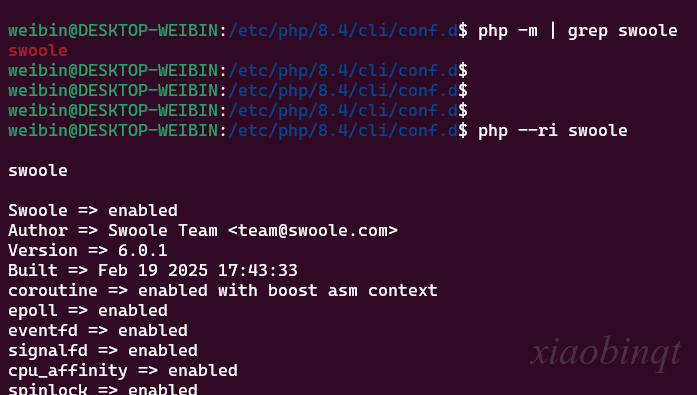
Task: Click the 'signalfd => enabled' line
Action: [103, 351]
